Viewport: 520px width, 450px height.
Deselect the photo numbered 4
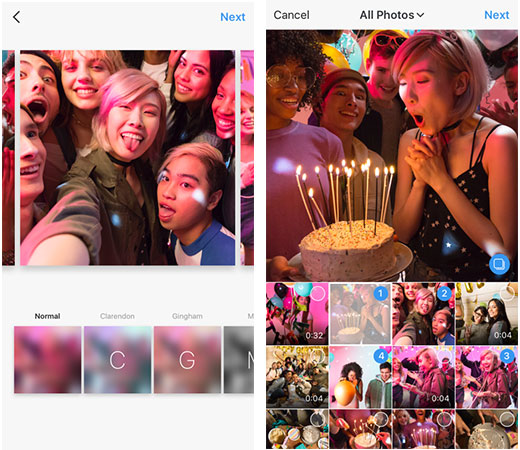tap(381, 356)
